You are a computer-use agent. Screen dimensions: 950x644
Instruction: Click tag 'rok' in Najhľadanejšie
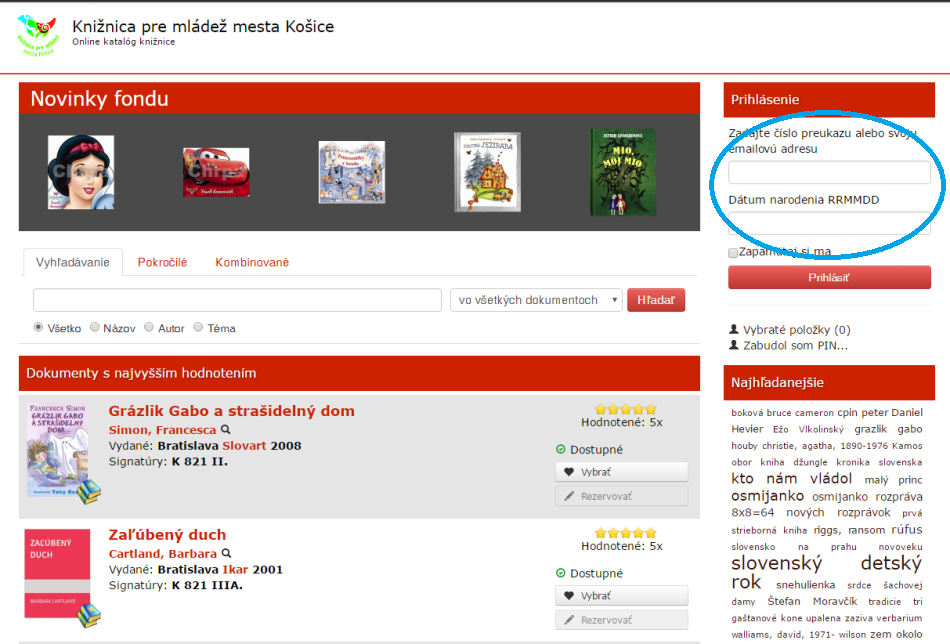point(746,582)
